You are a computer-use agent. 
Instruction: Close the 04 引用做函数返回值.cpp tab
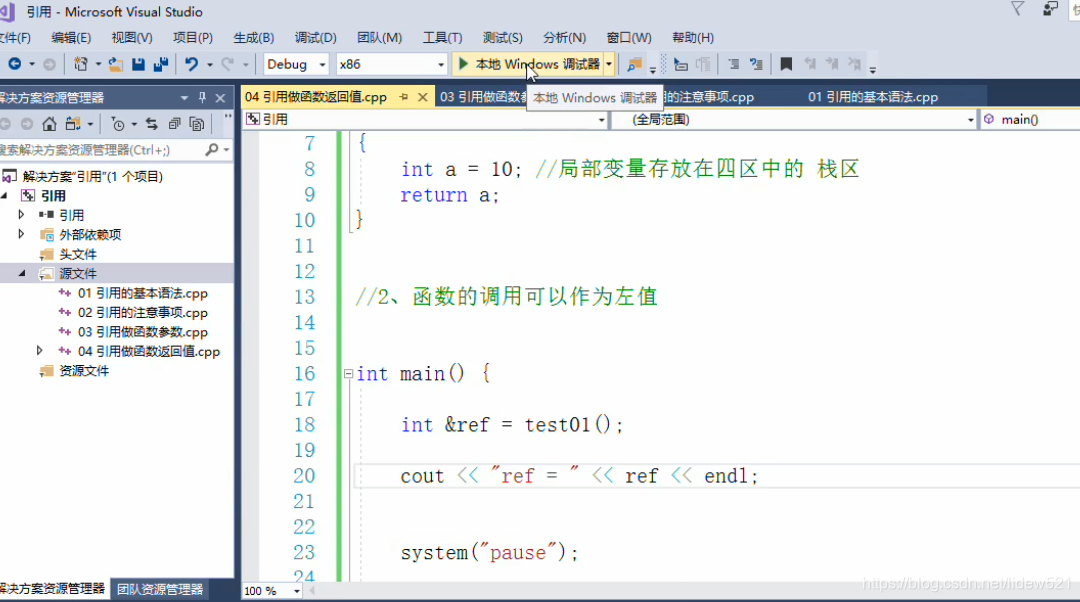point(423,97)
